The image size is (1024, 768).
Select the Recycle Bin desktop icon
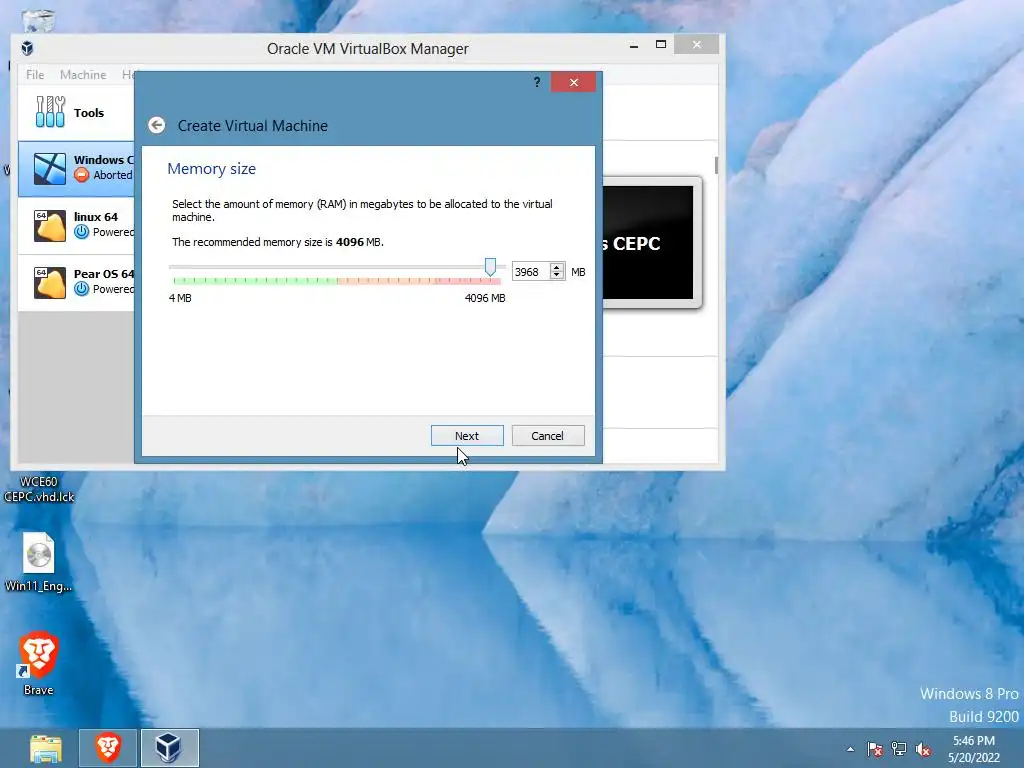tap(39, 21)
